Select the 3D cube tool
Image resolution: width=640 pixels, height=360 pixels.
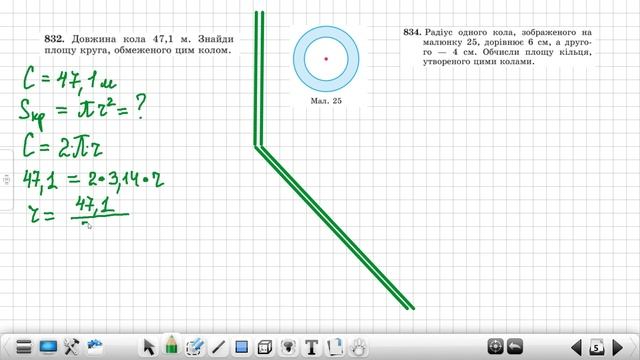pyautogui.click(x=265, y=348)
